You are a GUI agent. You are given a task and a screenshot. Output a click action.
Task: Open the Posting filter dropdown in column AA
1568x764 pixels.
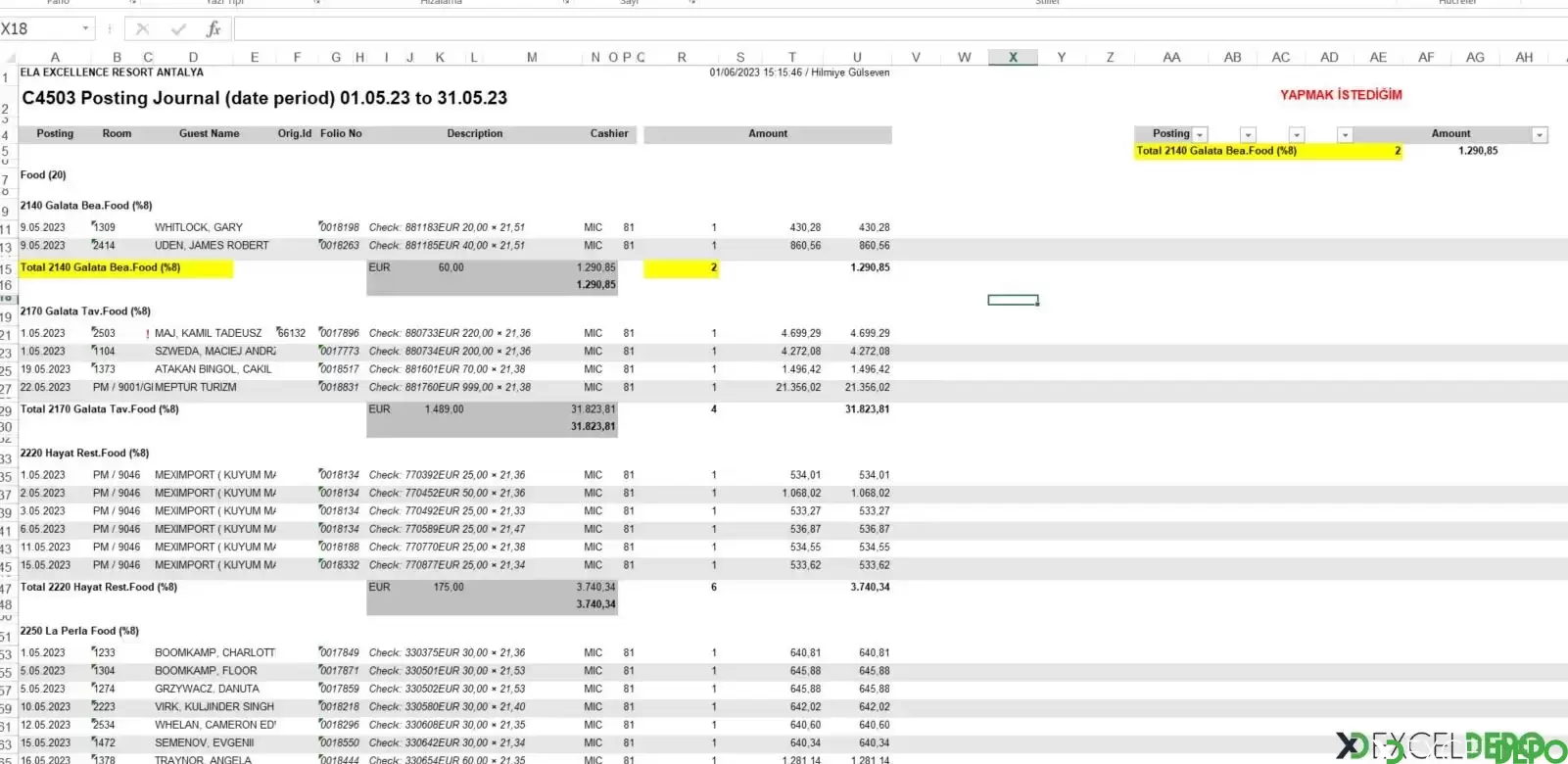tap(1200, 135)
